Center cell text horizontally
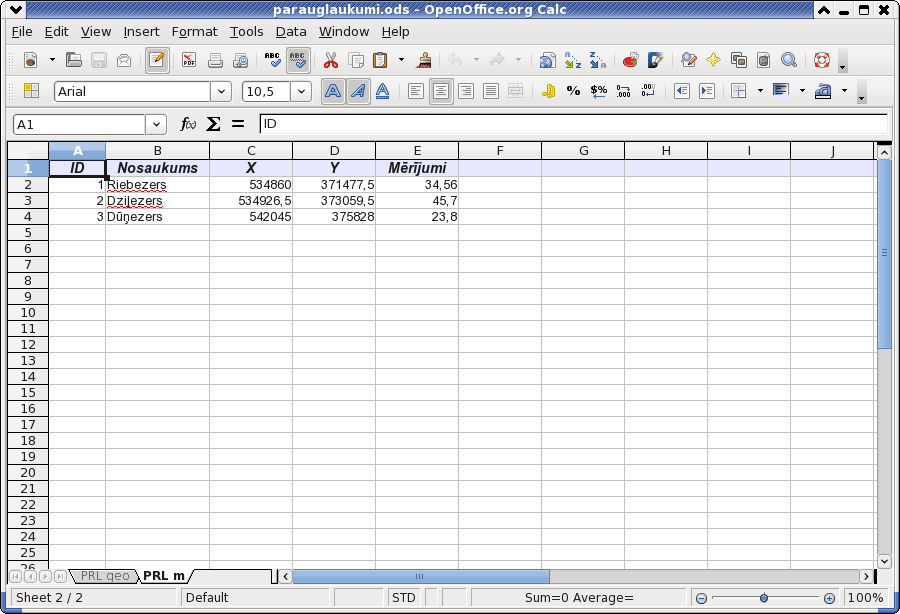The height and width of the screenshot is (614, 900). 441,91
